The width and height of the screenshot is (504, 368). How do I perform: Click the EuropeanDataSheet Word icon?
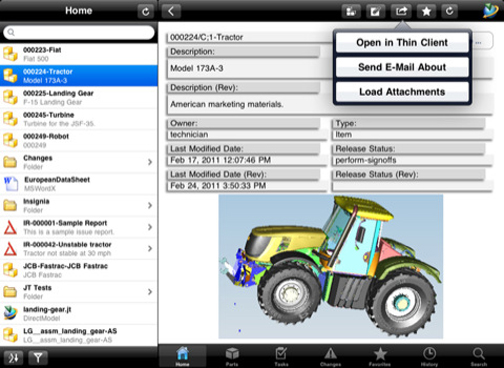point(11,184)
